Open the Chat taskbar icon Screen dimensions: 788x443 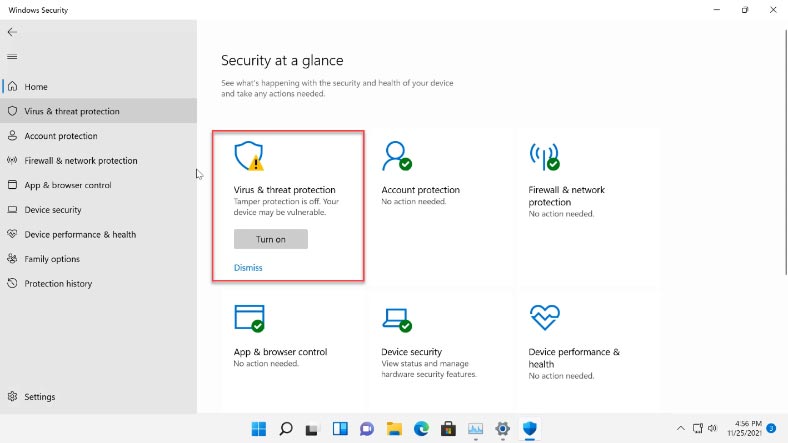[367, 429]
